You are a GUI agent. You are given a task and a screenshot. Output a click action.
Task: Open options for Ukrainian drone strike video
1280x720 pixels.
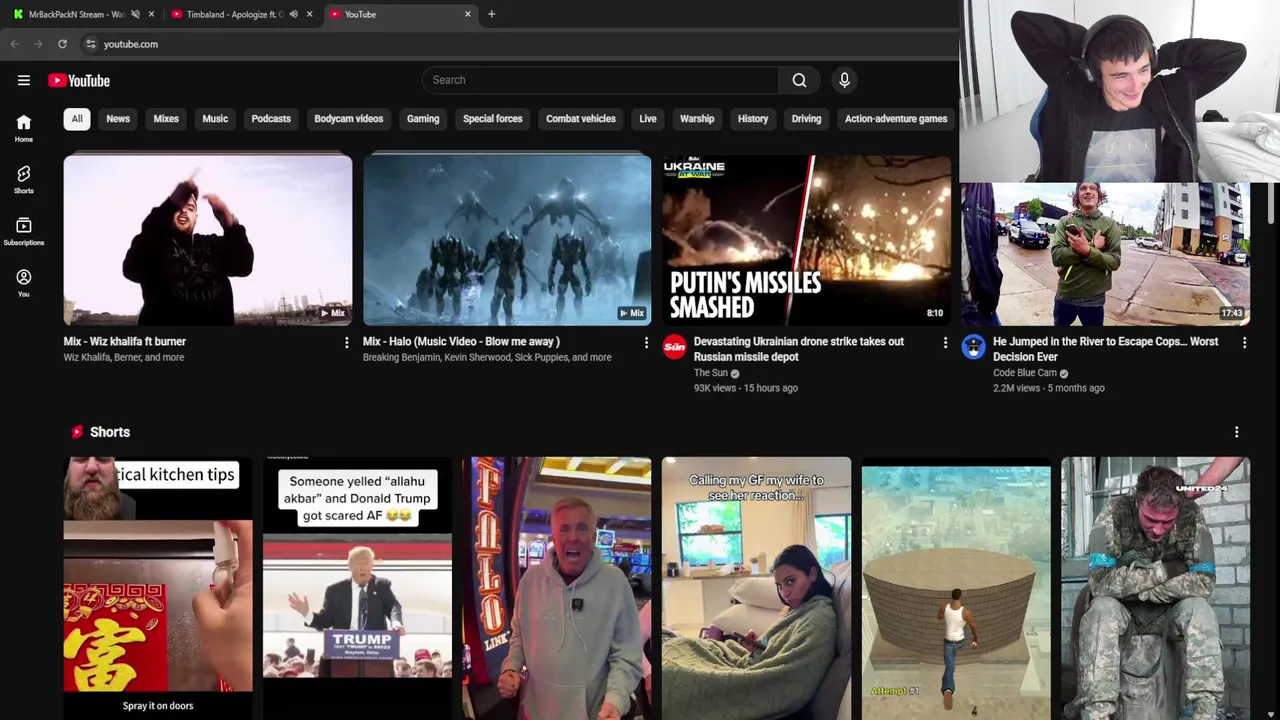point(945,343)
